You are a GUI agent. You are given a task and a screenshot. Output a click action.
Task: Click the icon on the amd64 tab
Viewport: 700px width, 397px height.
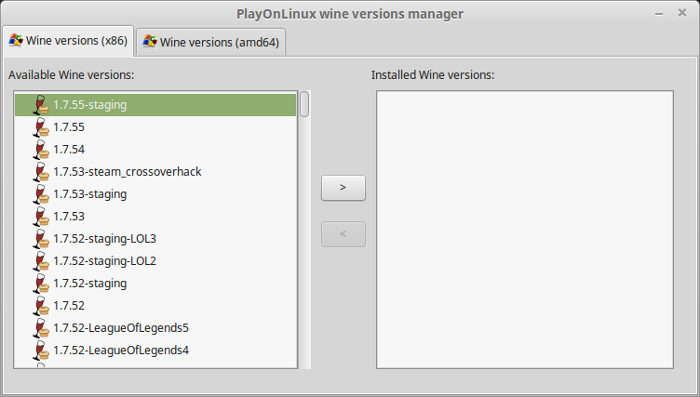[x=150, y=42]
